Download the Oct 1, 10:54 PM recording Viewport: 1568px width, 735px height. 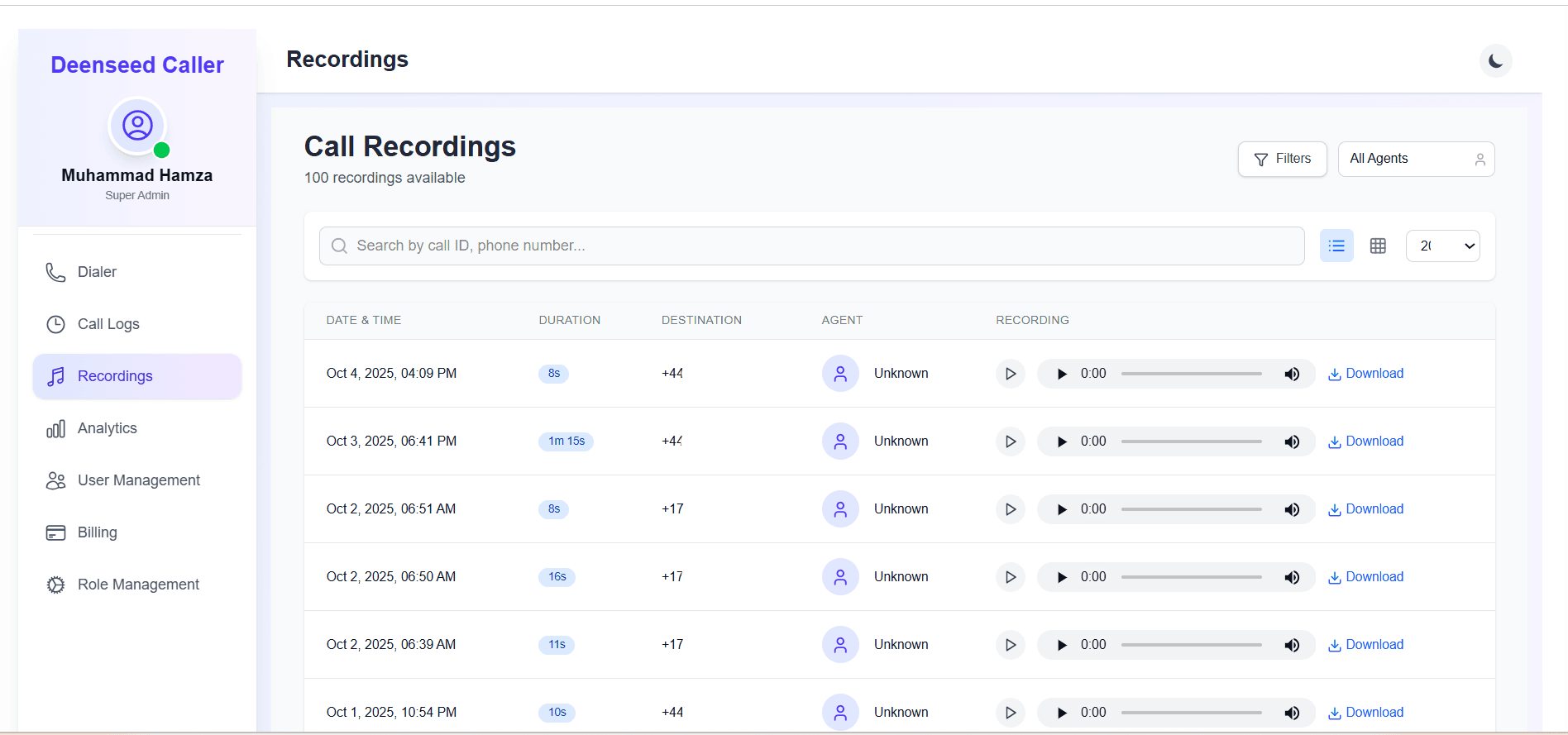[x=1365, y=713]
